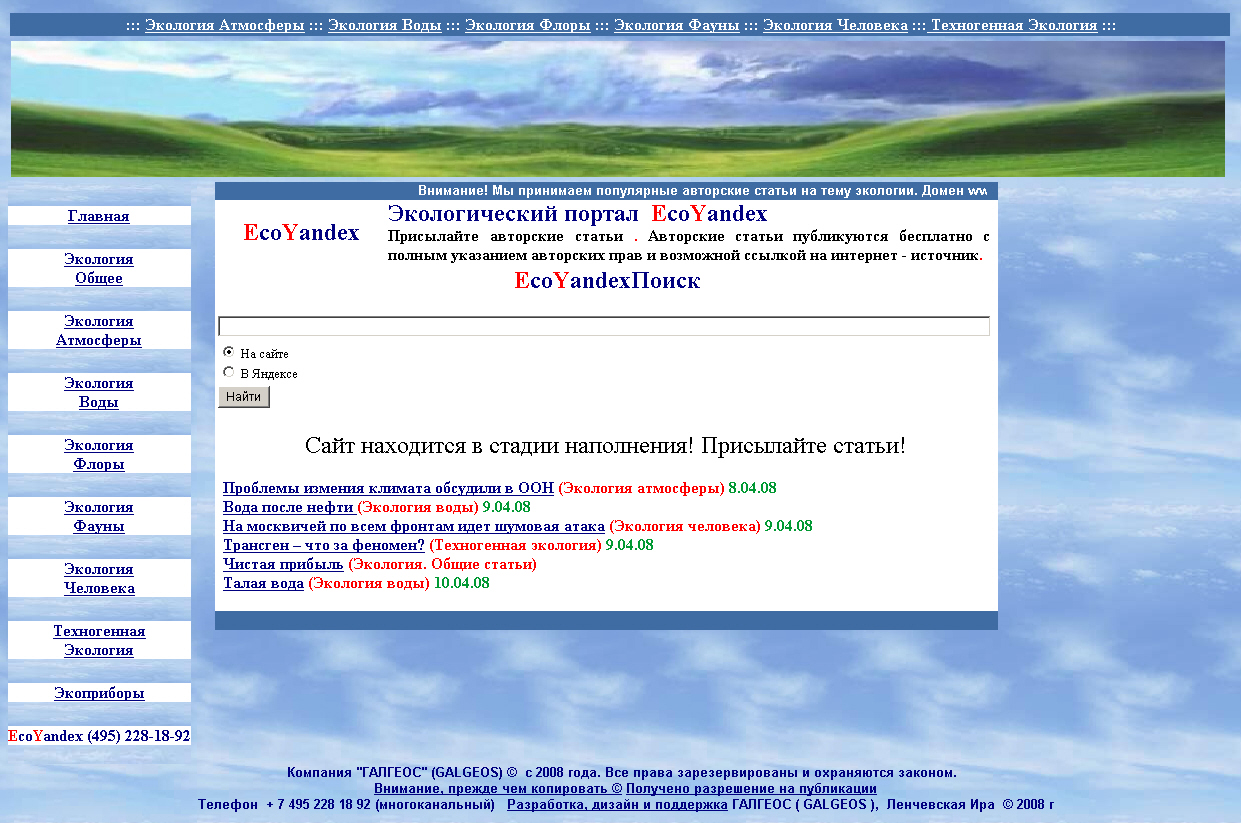The width and height of the screenshot is (1241, 823).
Task: Open "Экология Воды" sidebar section
Action: [99, 391]
